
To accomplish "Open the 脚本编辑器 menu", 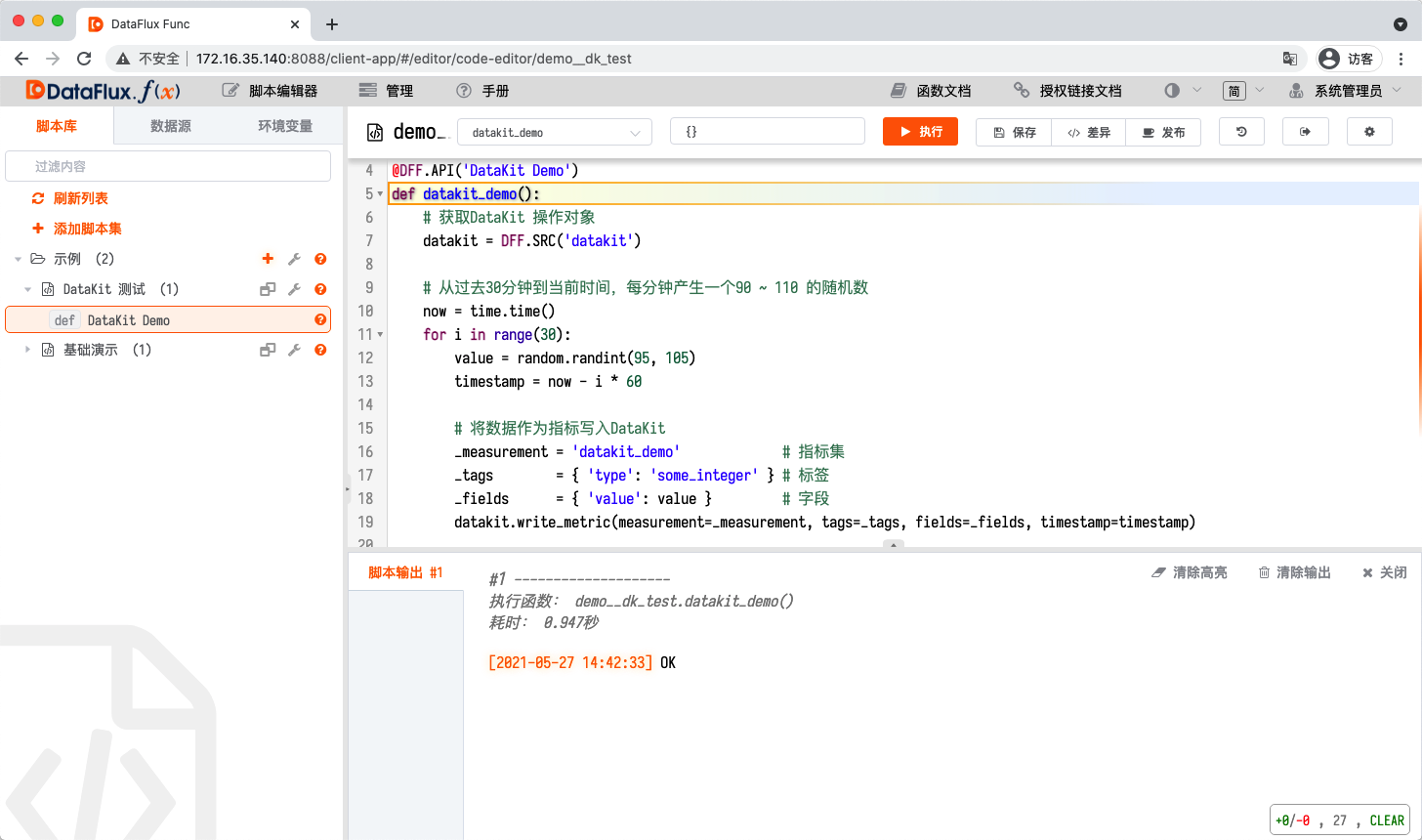I will tap(271, 91).
